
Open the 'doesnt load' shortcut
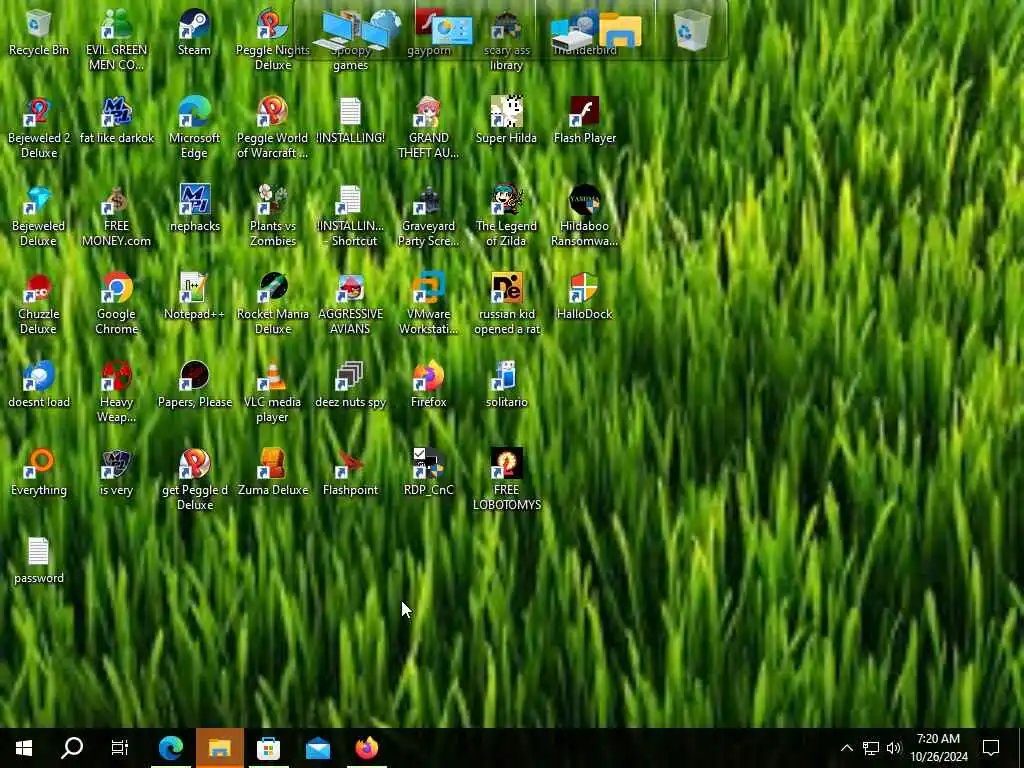click(39, 385)
